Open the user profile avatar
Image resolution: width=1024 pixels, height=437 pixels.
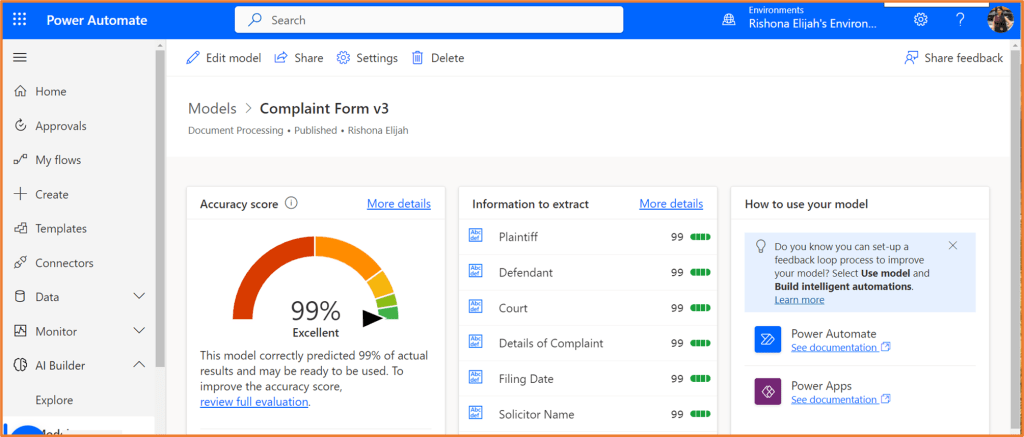pyautogui.click(x=1000, y=20)
